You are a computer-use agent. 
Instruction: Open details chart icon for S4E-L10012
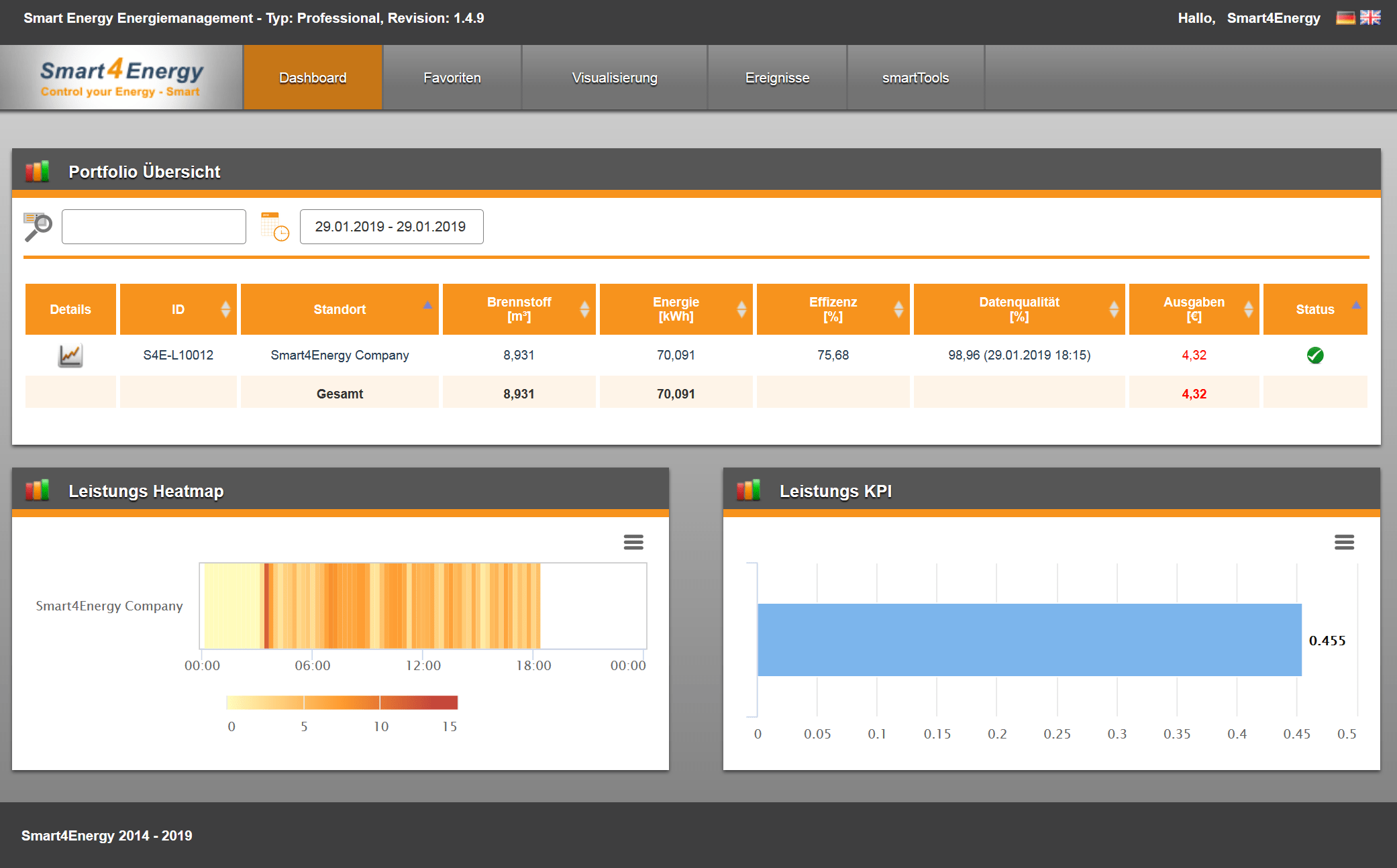pyautogui.click(x=70, y=355)
